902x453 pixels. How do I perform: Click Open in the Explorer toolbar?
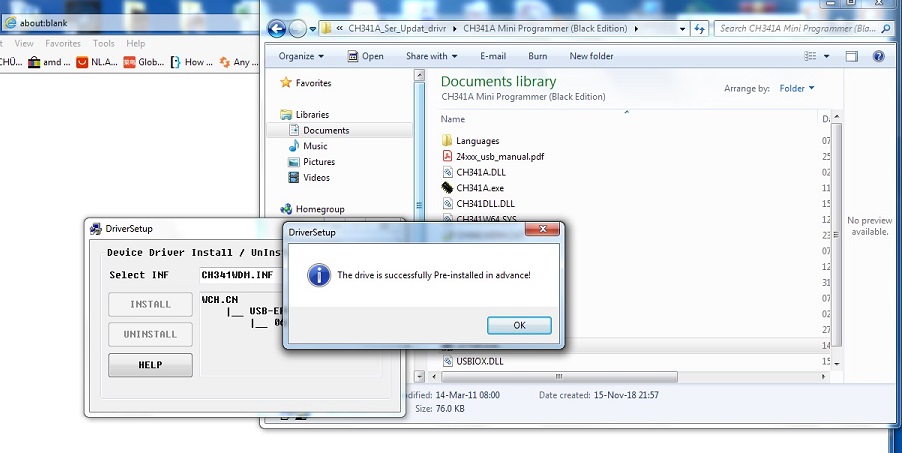pos(365,56)
